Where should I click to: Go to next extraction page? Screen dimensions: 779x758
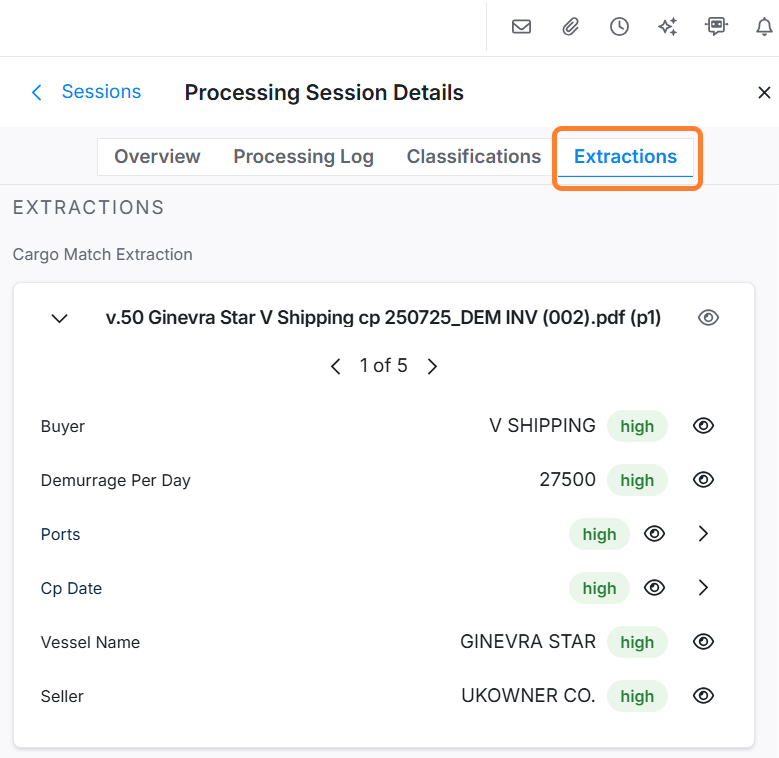[432, 366]
